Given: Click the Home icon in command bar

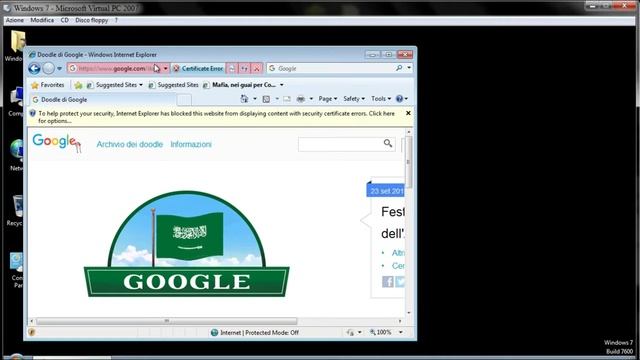Looking at the screenshot, I should 244,99.
